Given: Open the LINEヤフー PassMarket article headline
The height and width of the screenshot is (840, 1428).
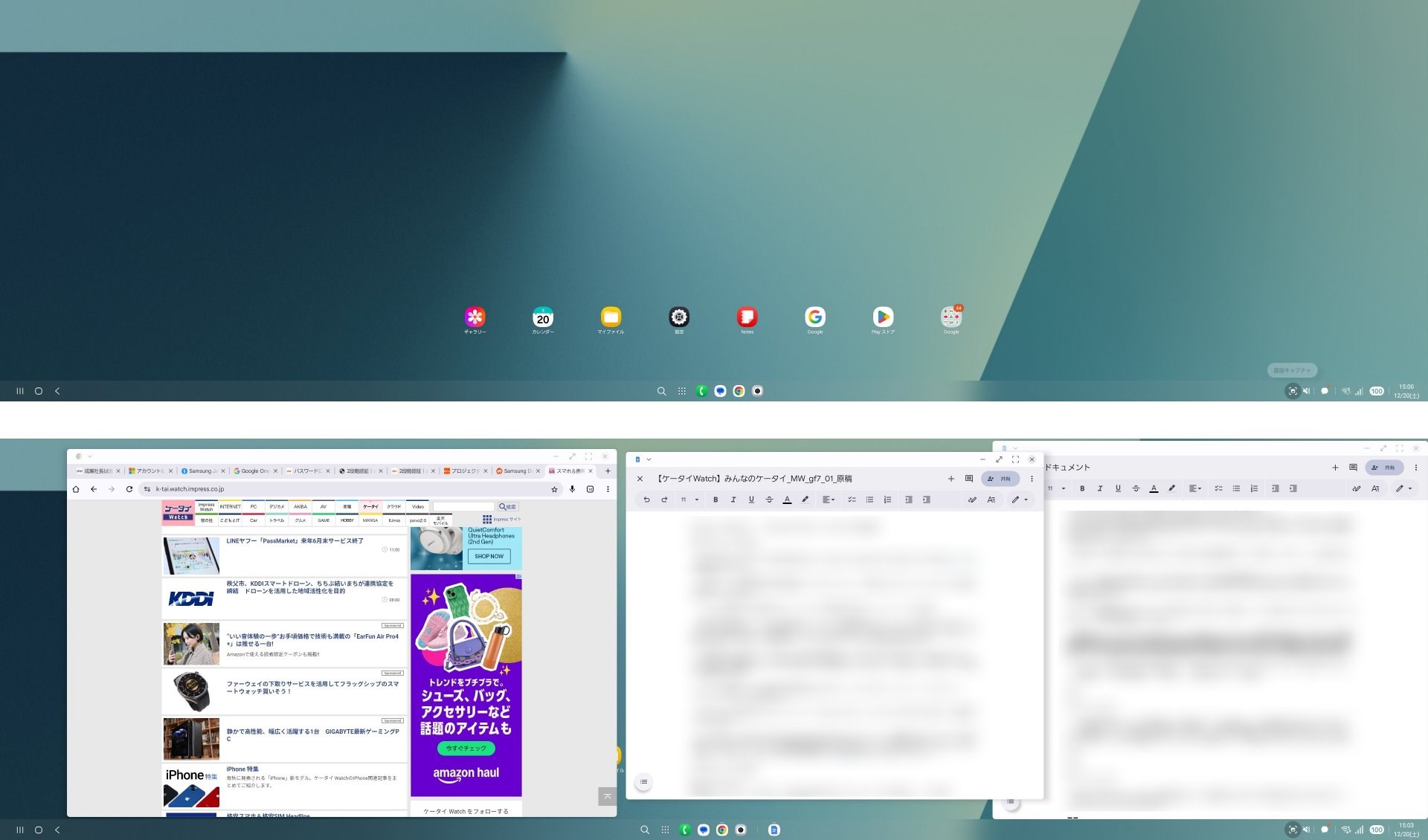Looking at the screenshot, I should coord(295,541).
